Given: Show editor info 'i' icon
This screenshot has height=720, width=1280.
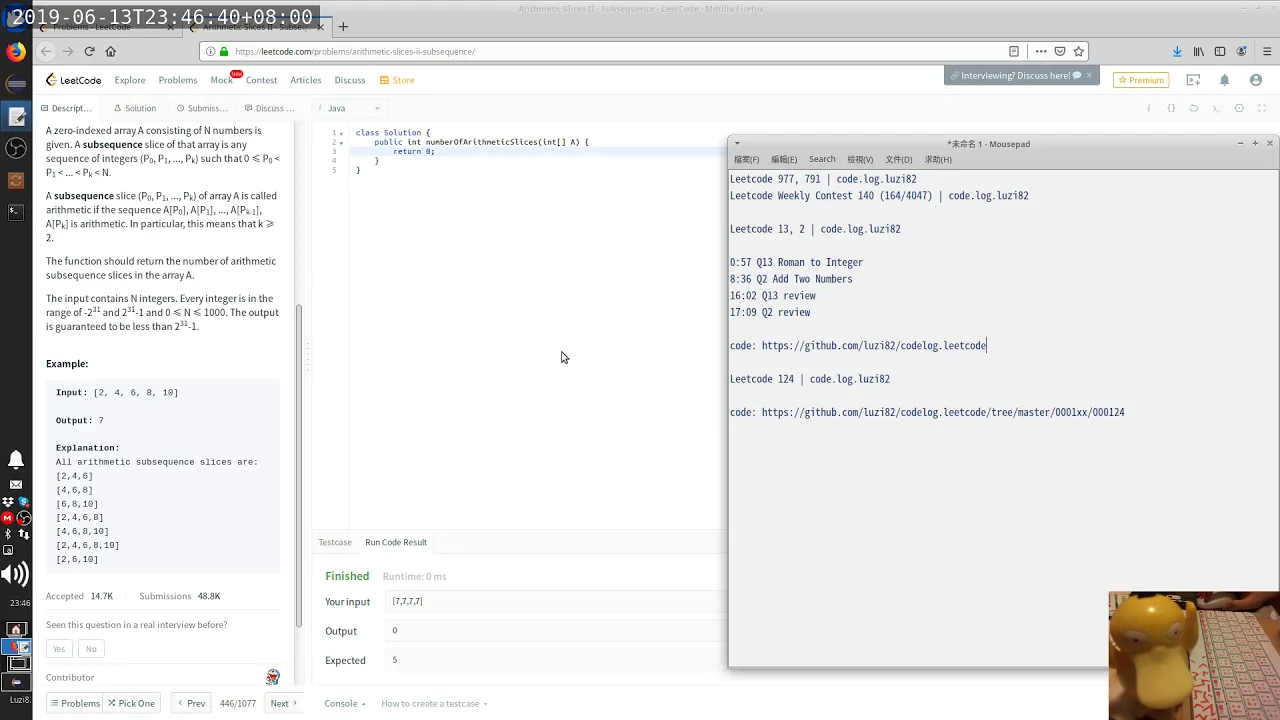Looking at the screenshot, I should (1148, 108).
